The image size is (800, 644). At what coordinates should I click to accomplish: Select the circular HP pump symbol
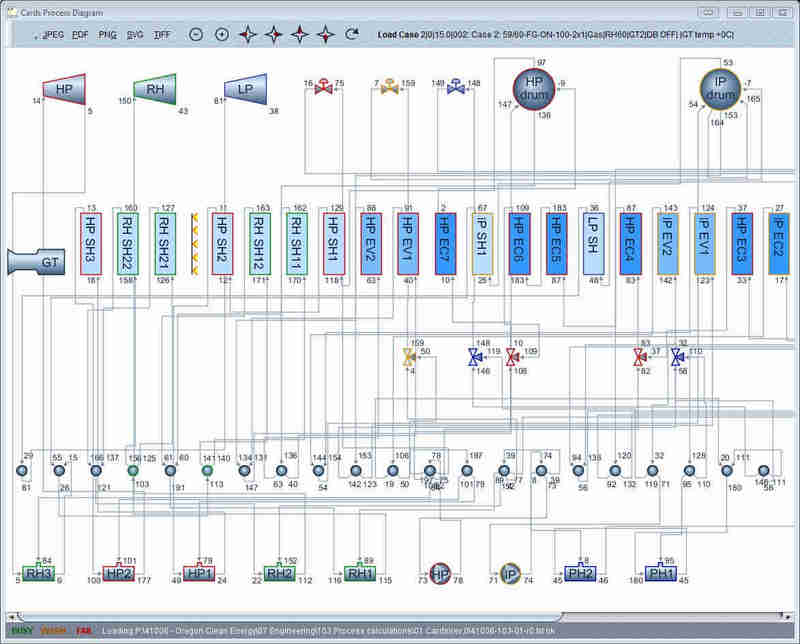pyautogui.click(x=440, y=574)
